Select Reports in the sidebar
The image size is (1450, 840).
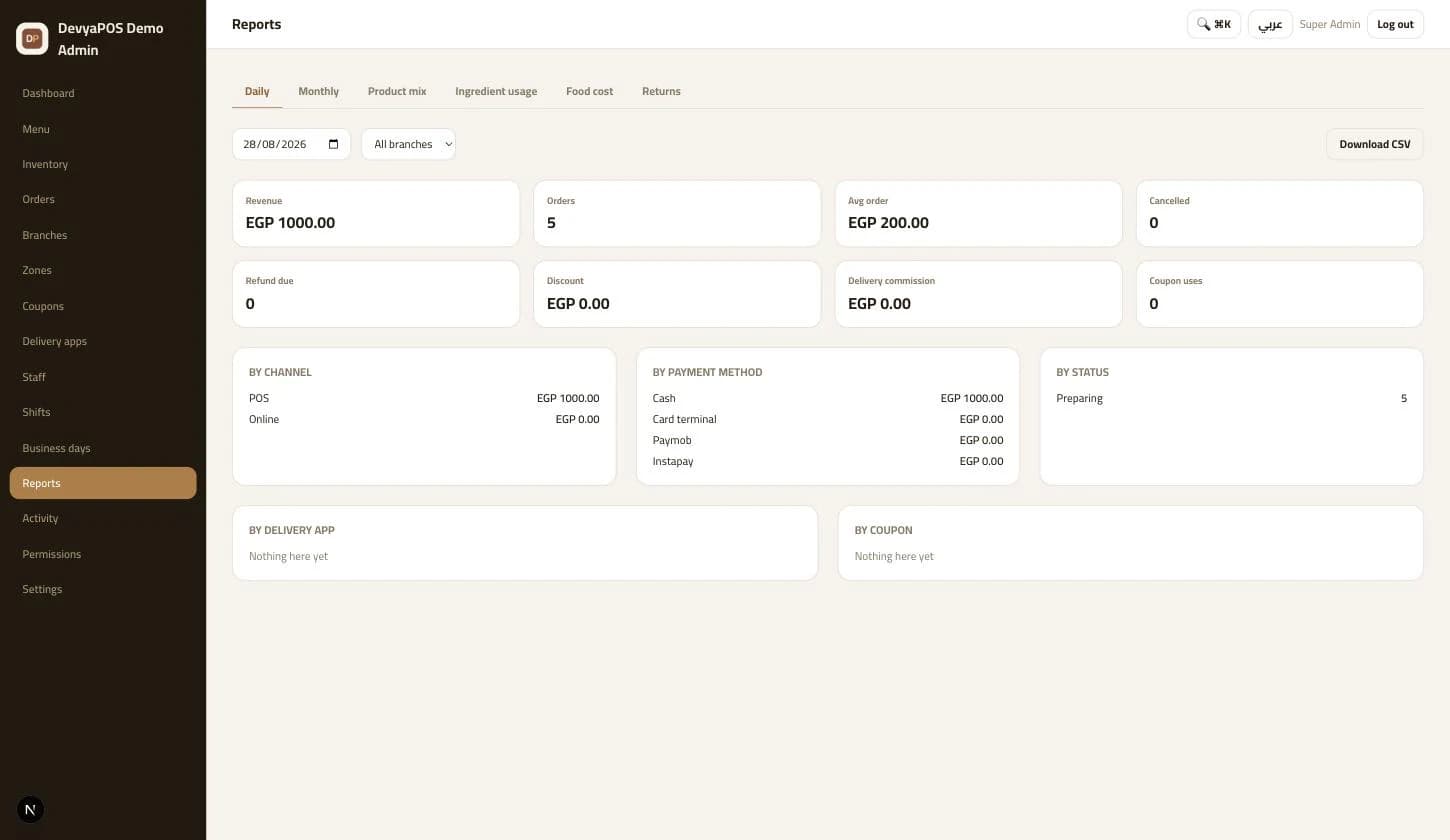103,483
